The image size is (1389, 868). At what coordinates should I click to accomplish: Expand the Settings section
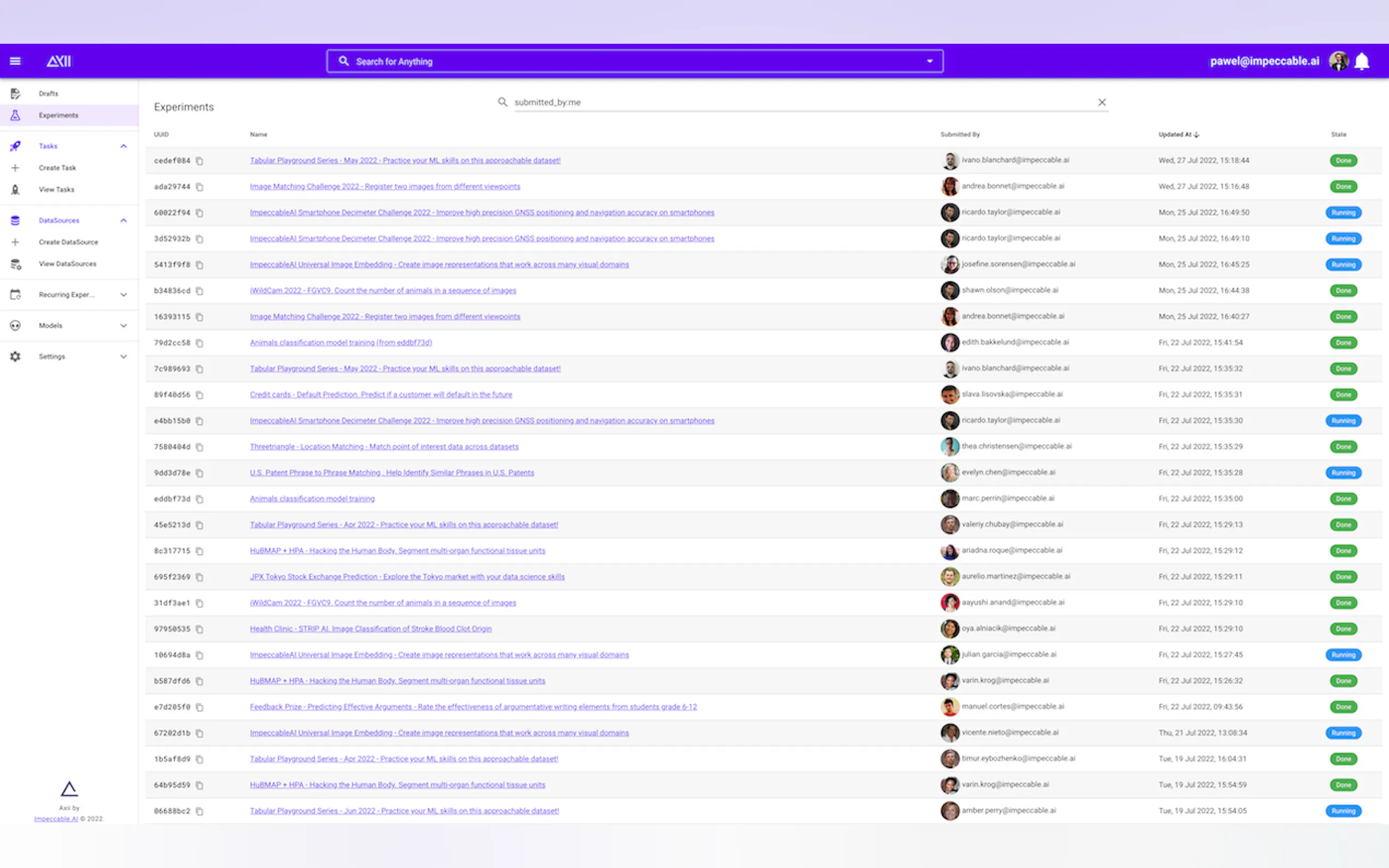point(124,356)
